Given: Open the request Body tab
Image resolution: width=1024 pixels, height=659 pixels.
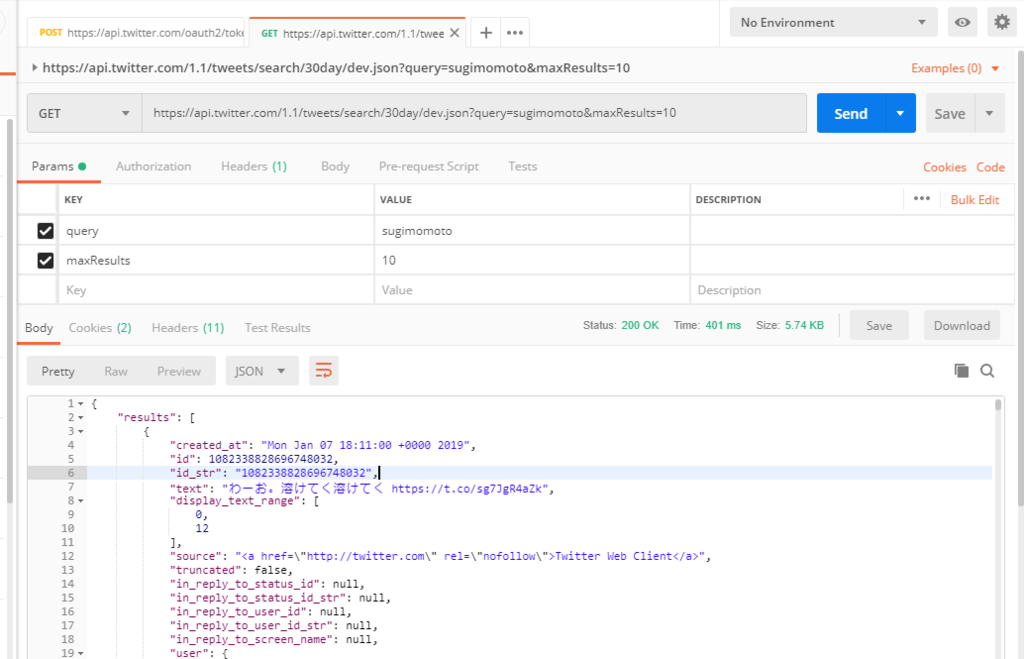Looking at the screenshot, I should pos(335,166).
